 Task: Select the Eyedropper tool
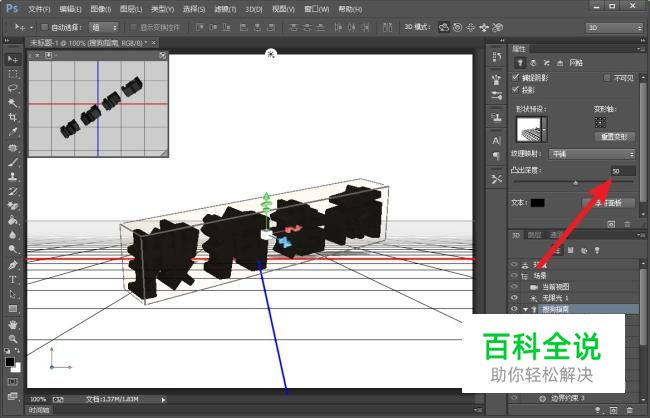pos(13,132)
